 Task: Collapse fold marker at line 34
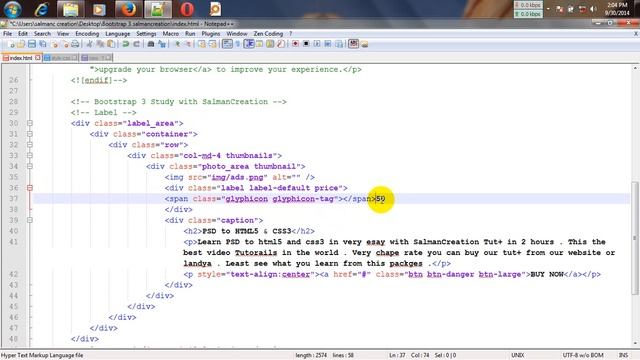[30, 166]
